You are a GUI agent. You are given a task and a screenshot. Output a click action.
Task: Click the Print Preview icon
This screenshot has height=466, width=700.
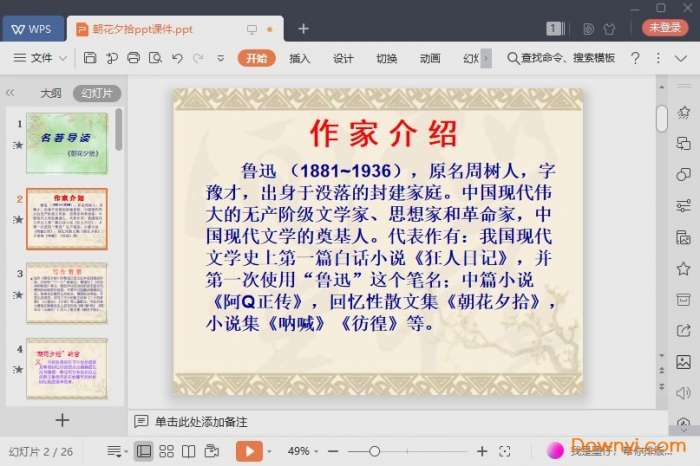point(155,58)
